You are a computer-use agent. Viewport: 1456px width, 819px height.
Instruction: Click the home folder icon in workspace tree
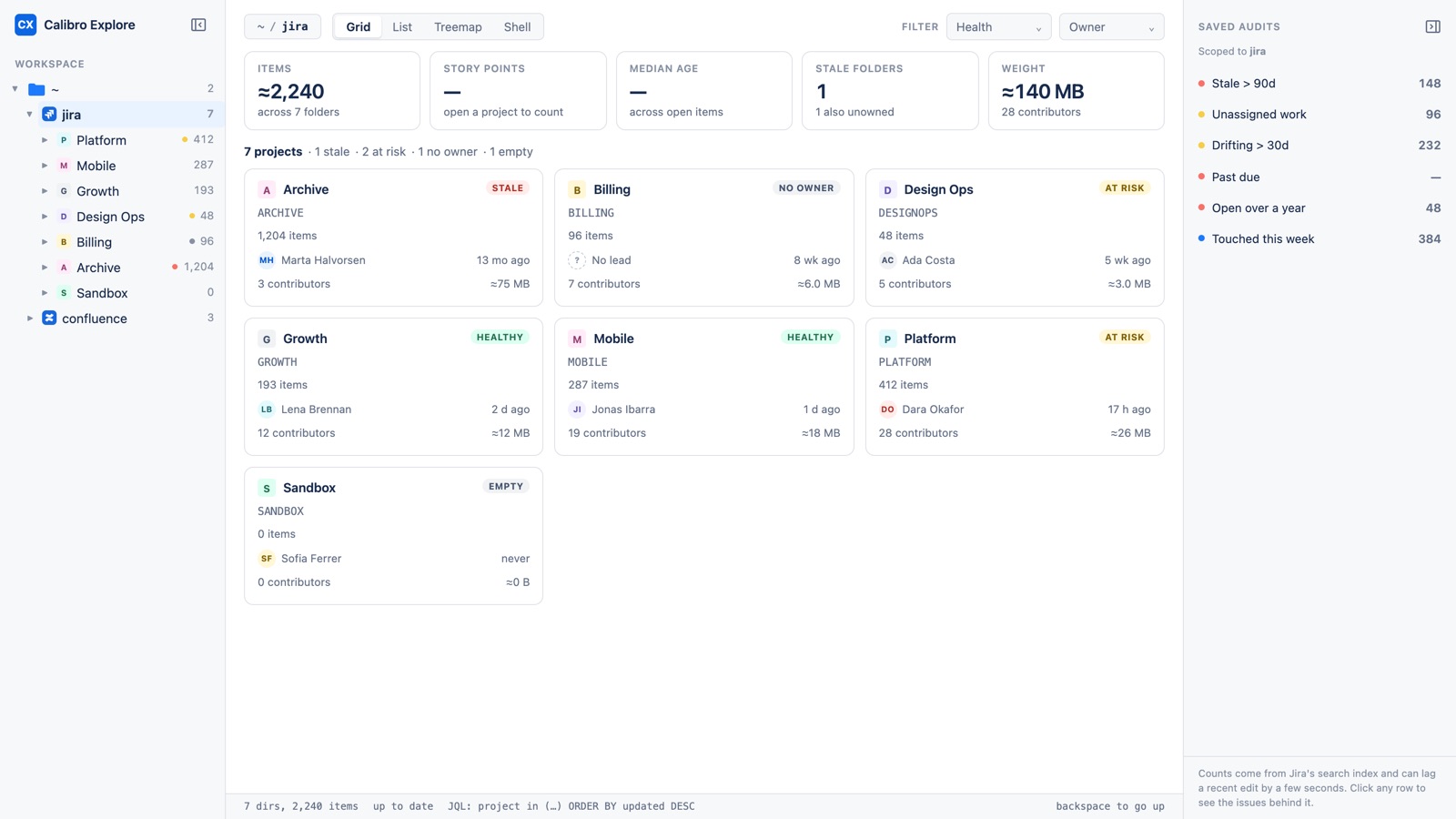point(36,89)
